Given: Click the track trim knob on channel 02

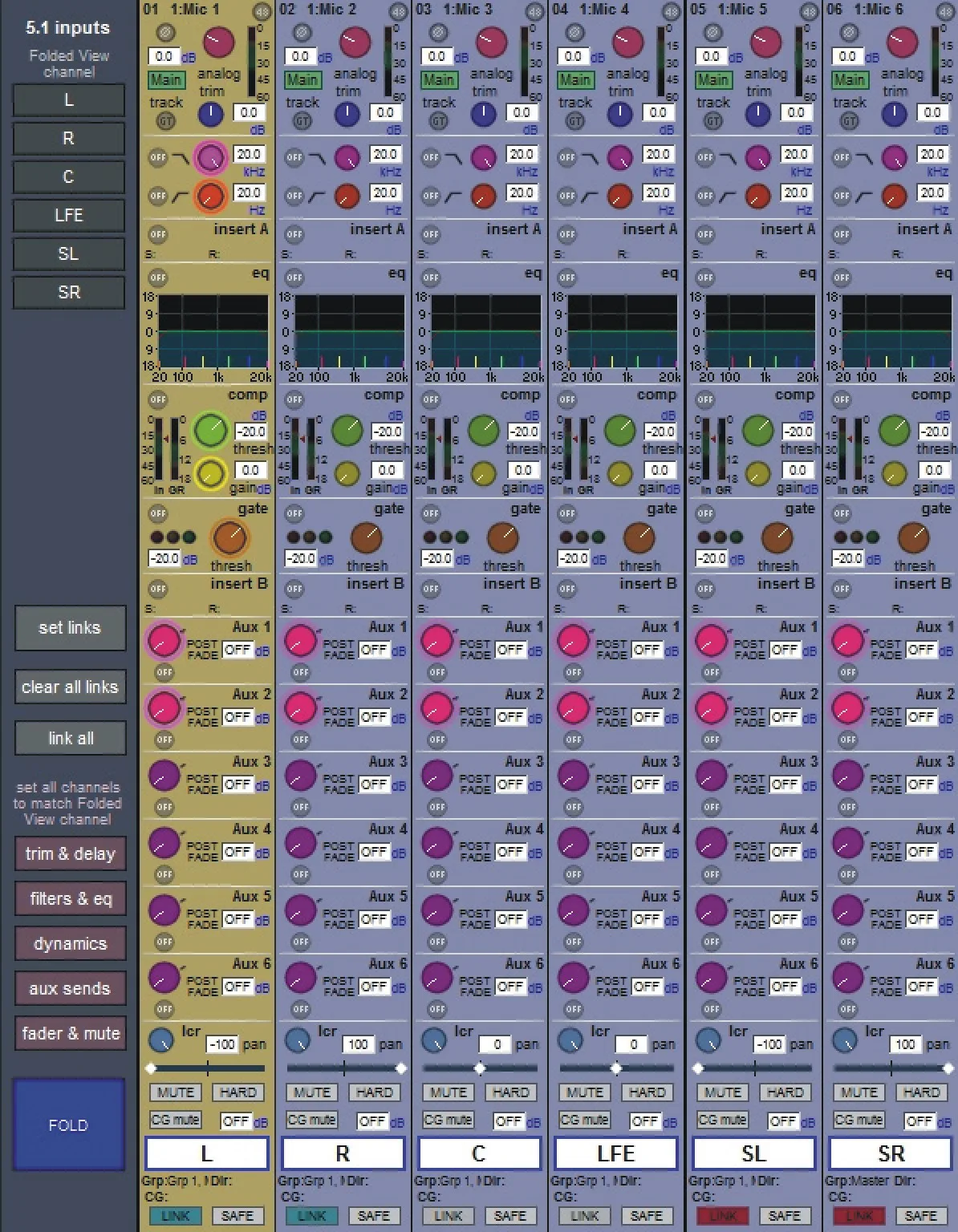Looking at the screenshot, I should coord(347,114).
